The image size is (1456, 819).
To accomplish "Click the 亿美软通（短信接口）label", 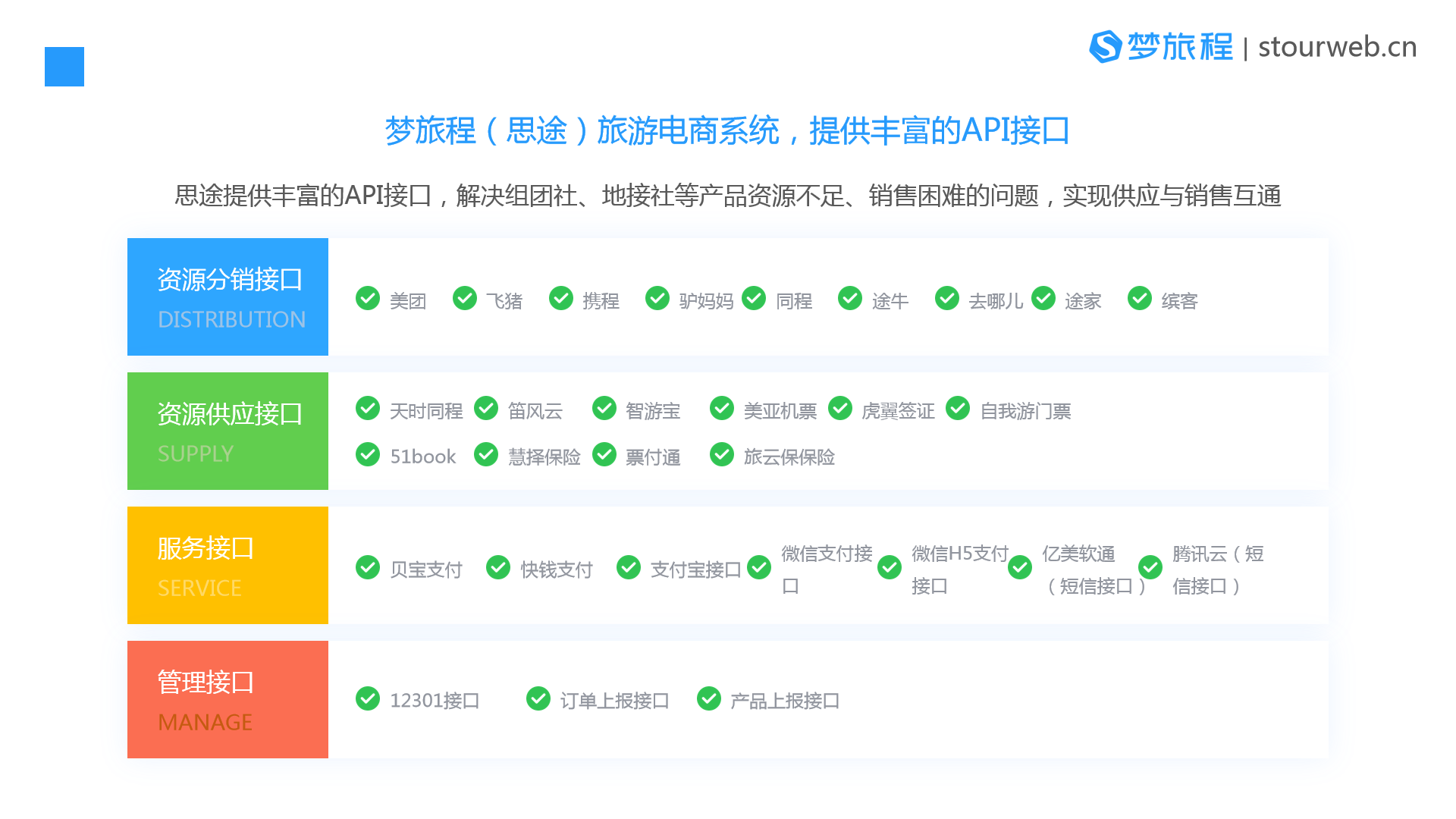I will (x=1093, y=570).
